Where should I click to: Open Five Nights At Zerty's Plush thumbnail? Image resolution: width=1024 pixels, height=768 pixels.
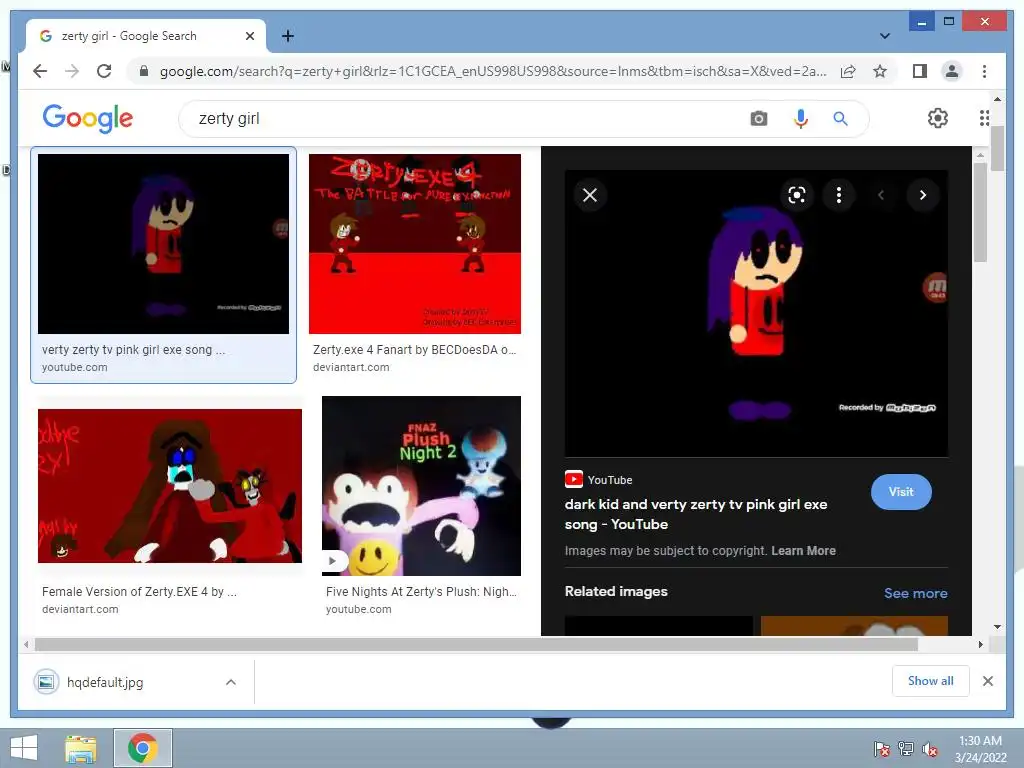coord(421,486)
